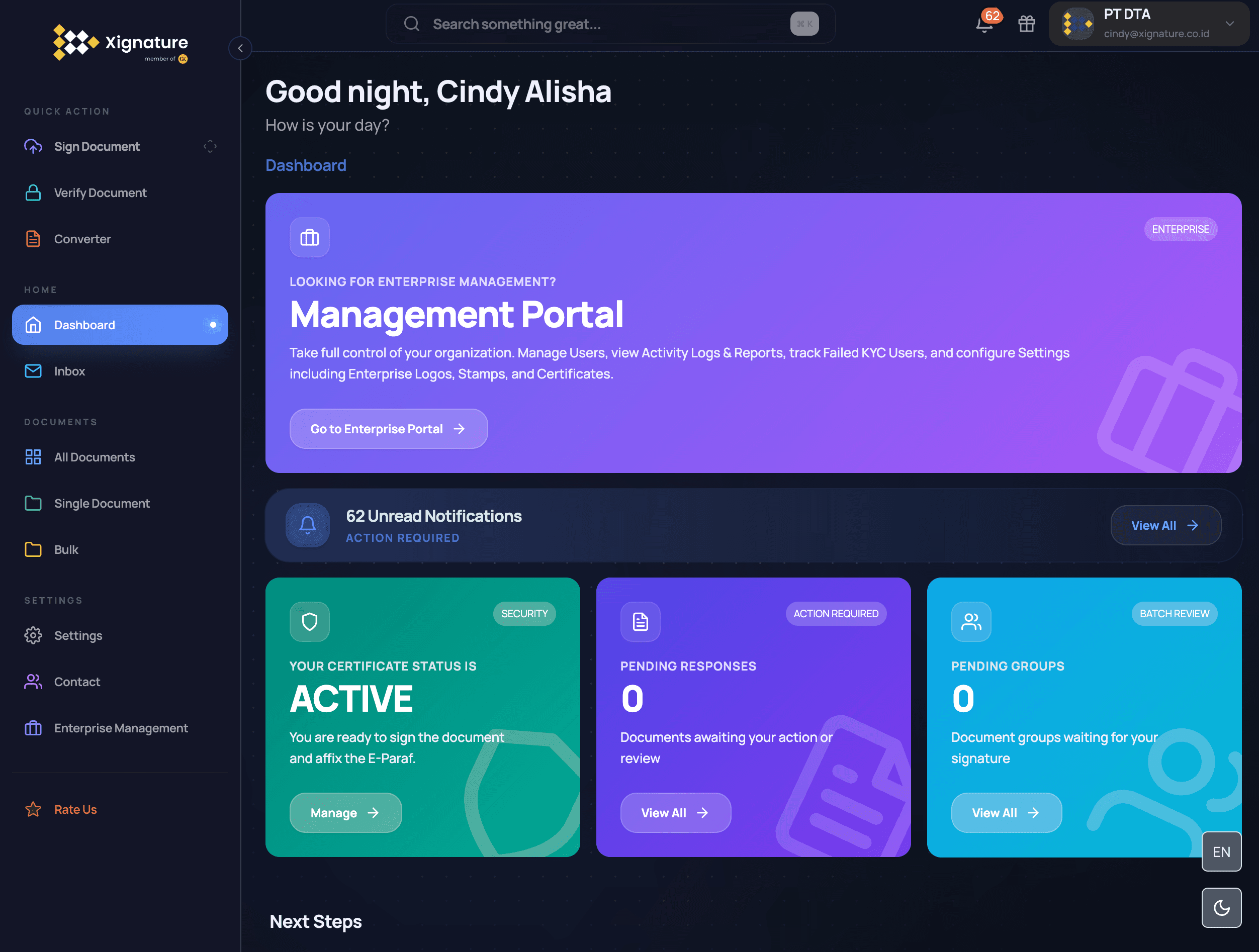The height and width of the screenshot is (952, 1259).
Task: Click the users icon on Pending Groups card
Action: [971, 621]
